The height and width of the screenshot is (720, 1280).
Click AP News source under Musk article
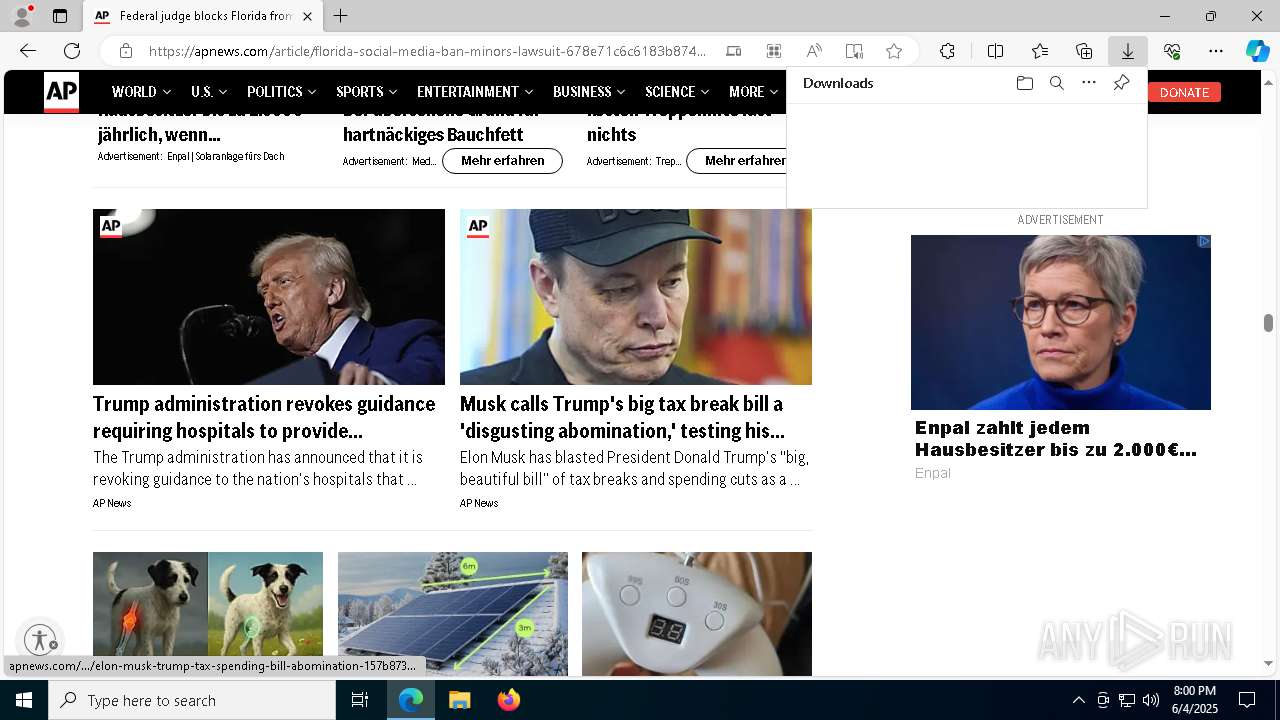coord(479,503)
